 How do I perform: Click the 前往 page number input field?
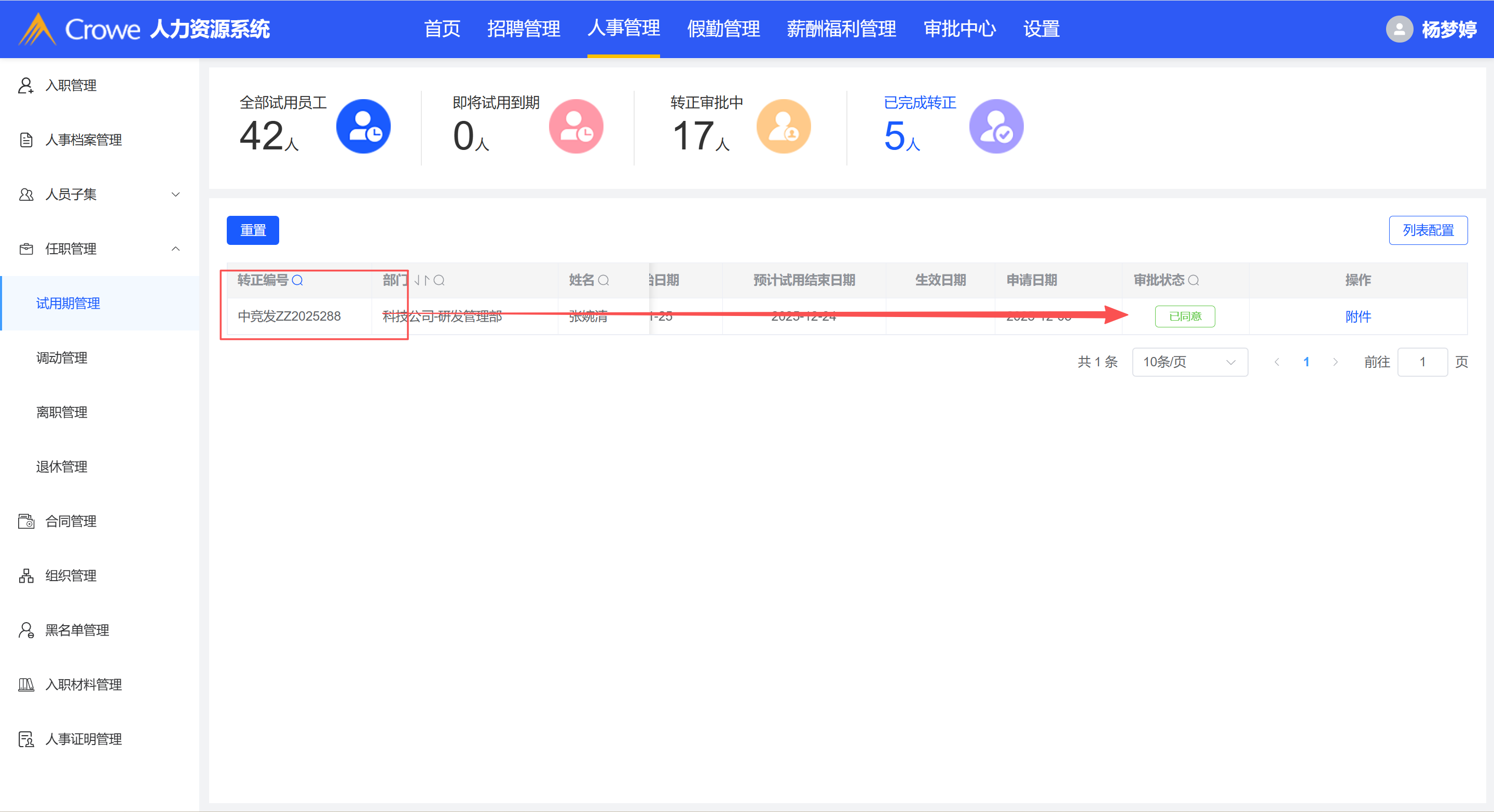pyautogui.click(x=1422, y=362)
